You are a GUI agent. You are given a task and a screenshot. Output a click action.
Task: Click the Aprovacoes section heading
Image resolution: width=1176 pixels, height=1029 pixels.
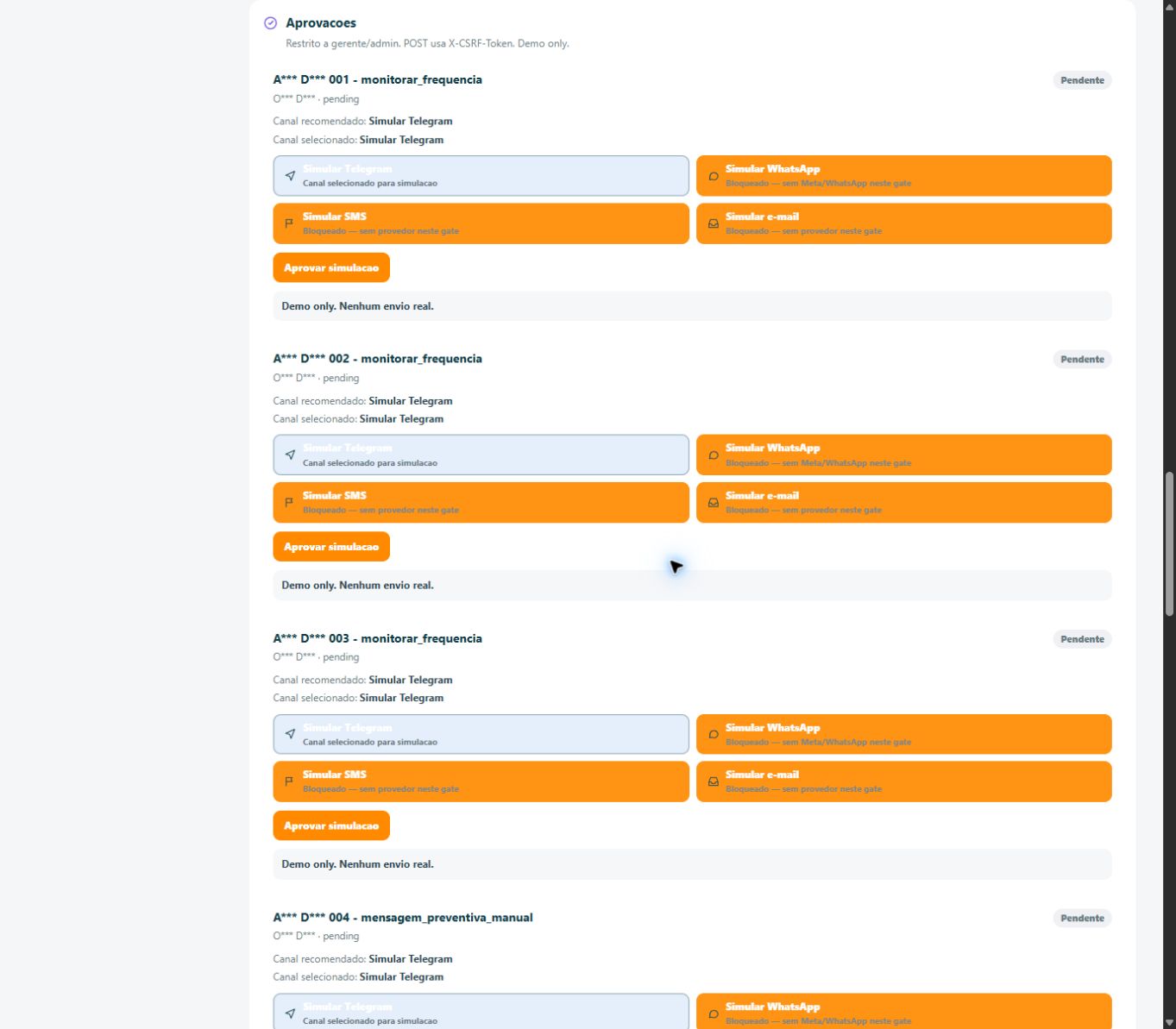tap(321, 23)
